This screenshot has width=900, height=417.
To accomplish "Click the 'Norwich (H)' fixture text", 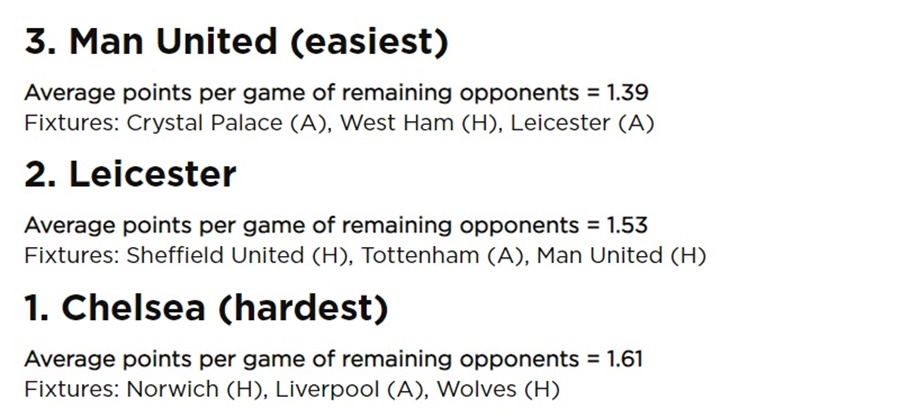I will point(195,389).
